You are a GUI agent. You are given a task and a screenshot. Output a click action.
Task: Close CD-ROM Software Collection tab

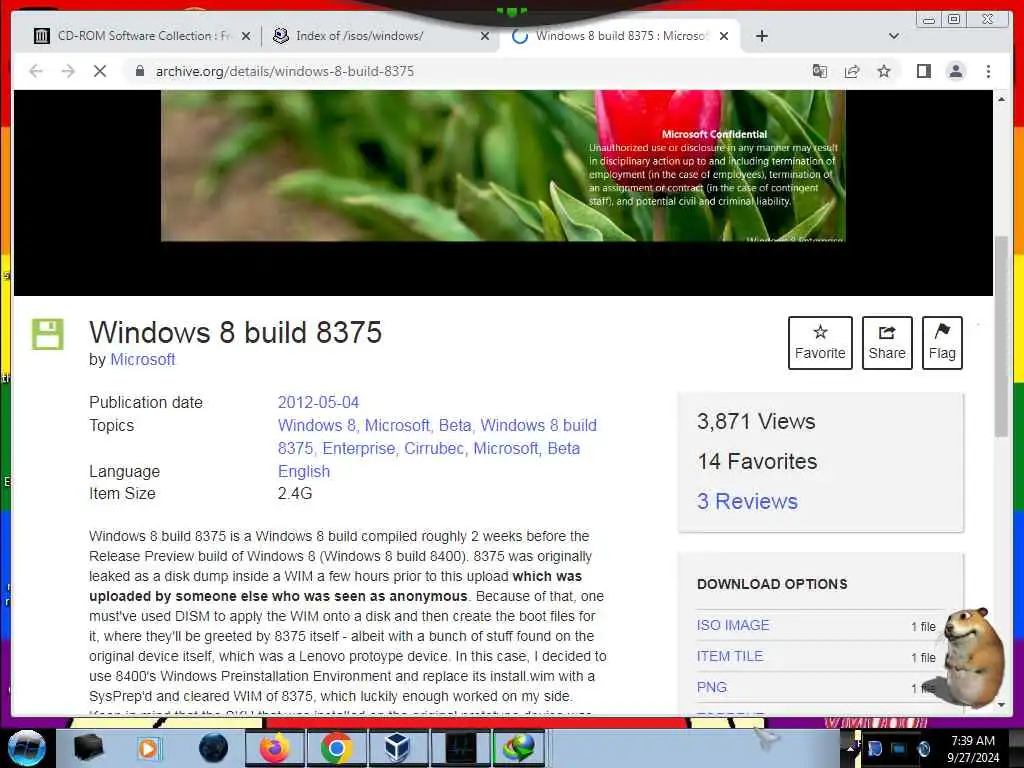[x=246, y=36]
